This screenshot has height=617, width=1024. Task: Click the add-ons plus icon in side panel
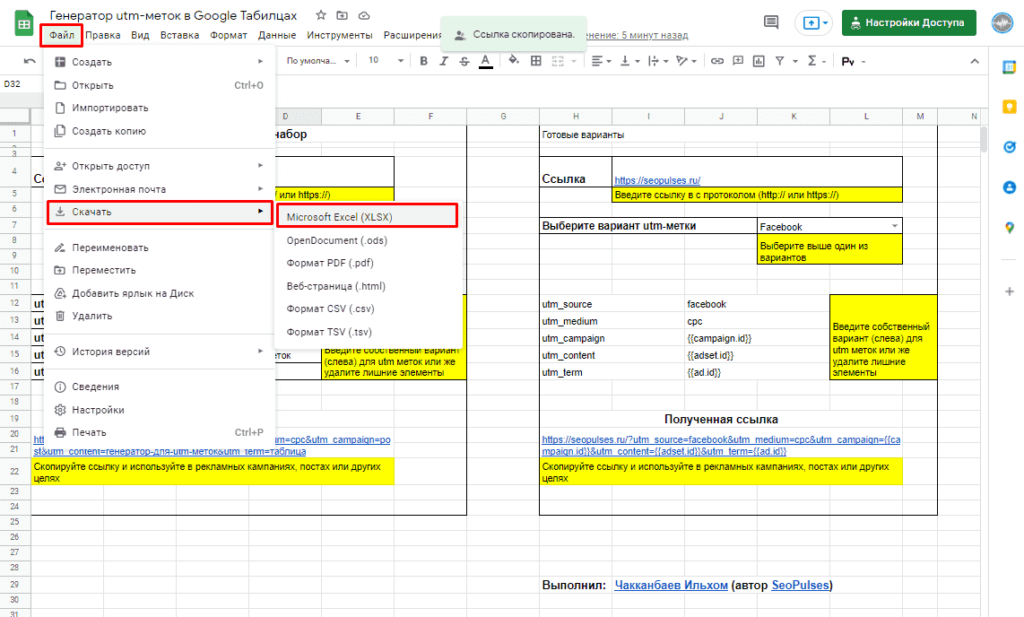click(1009, 291)
